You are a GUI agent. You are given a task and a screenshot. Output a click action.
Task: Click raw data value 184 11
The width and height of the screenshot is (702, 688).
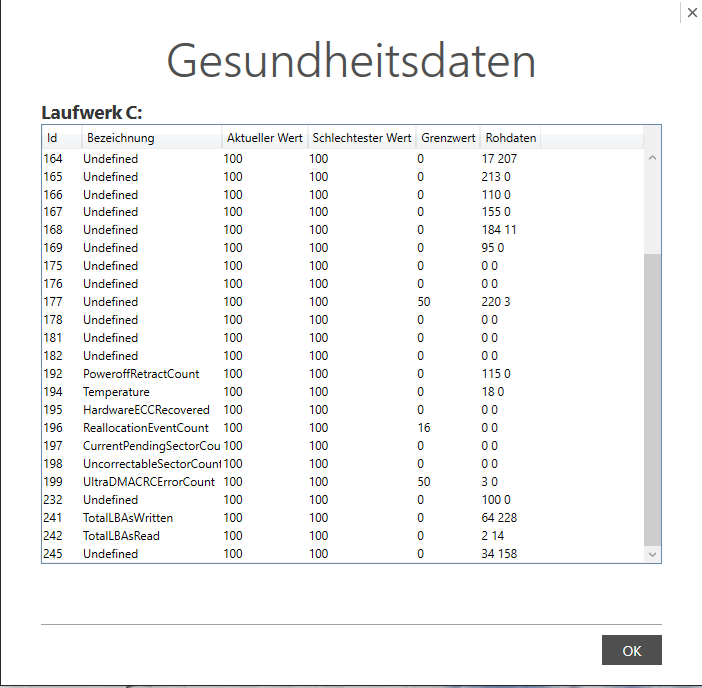499,230
